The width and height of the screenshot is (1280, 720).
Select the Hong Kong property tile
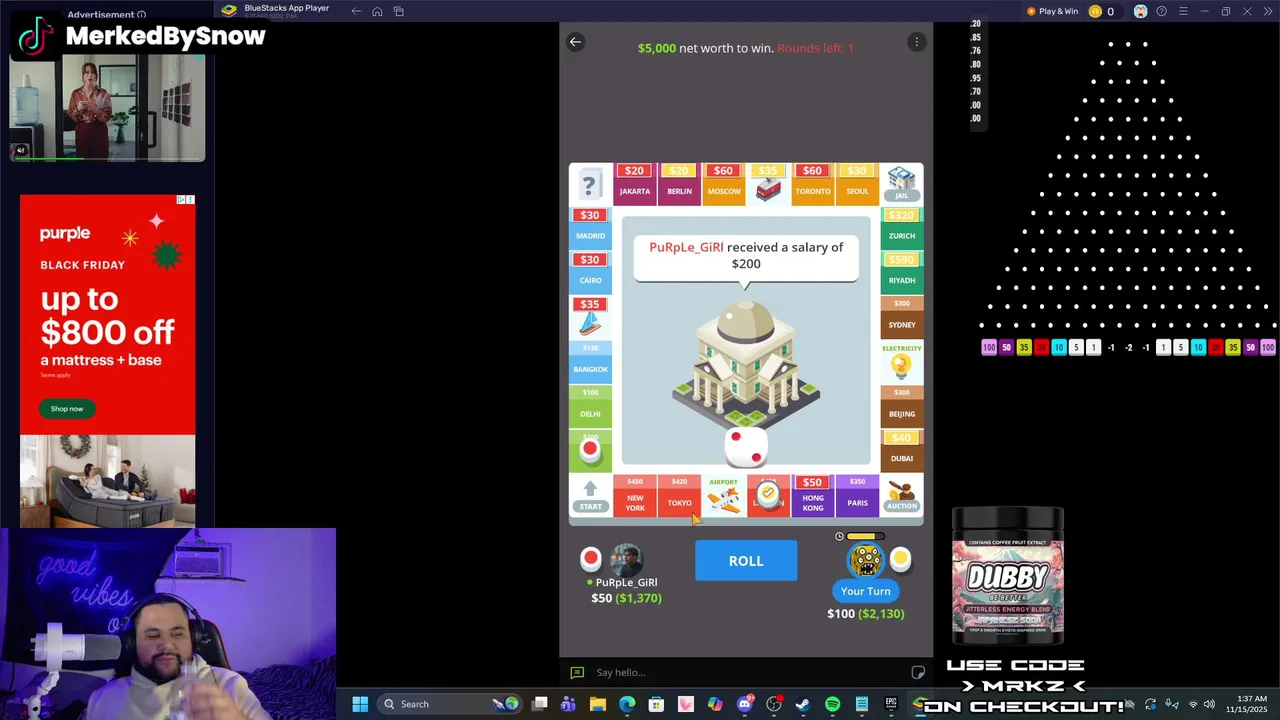click(x=812, y=495)
